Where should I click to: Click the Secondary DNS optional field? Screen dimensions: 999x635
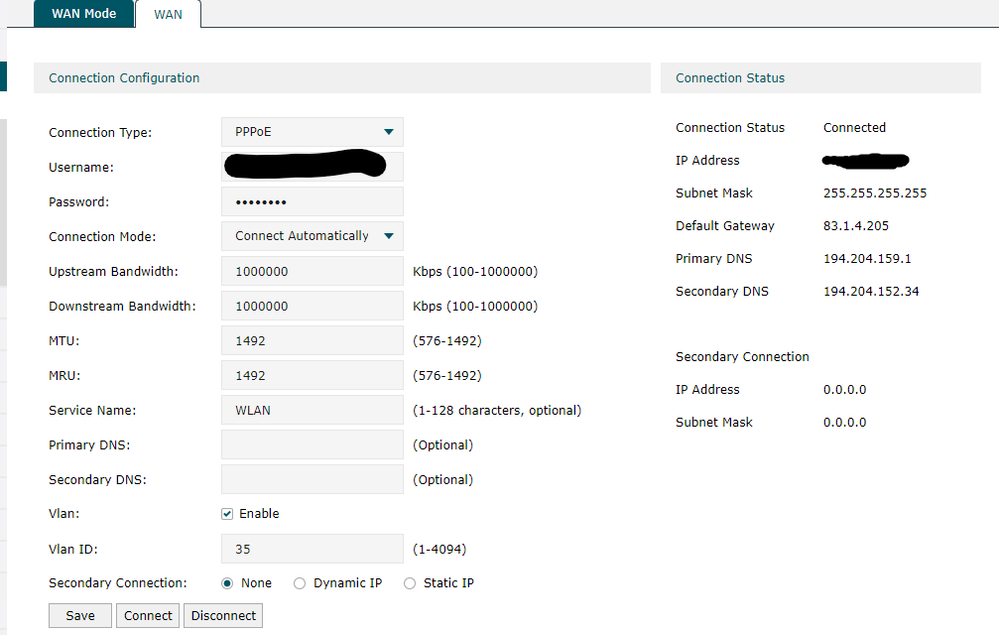(312, 480)
